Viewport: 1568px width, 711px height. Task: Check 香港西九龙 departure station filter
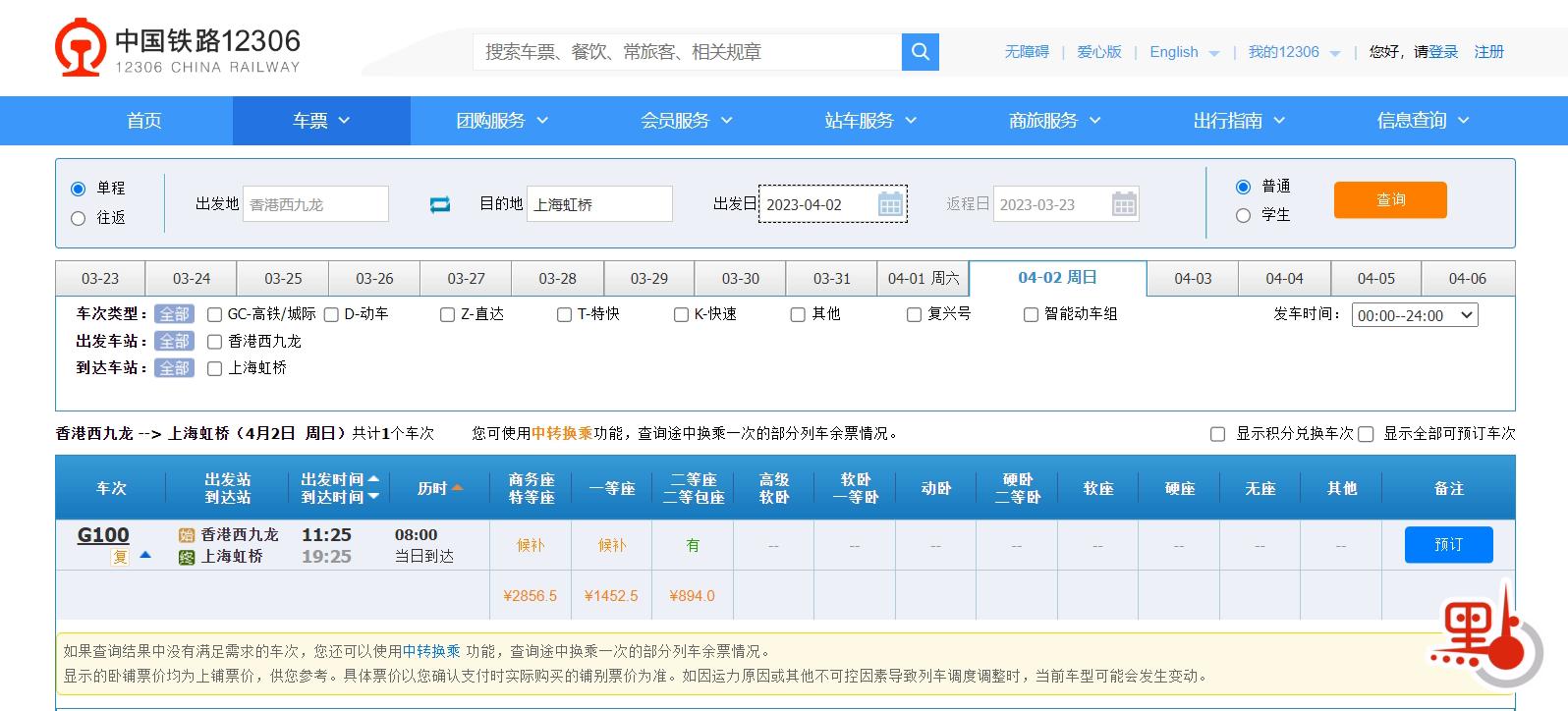click(x=214, y=342)
